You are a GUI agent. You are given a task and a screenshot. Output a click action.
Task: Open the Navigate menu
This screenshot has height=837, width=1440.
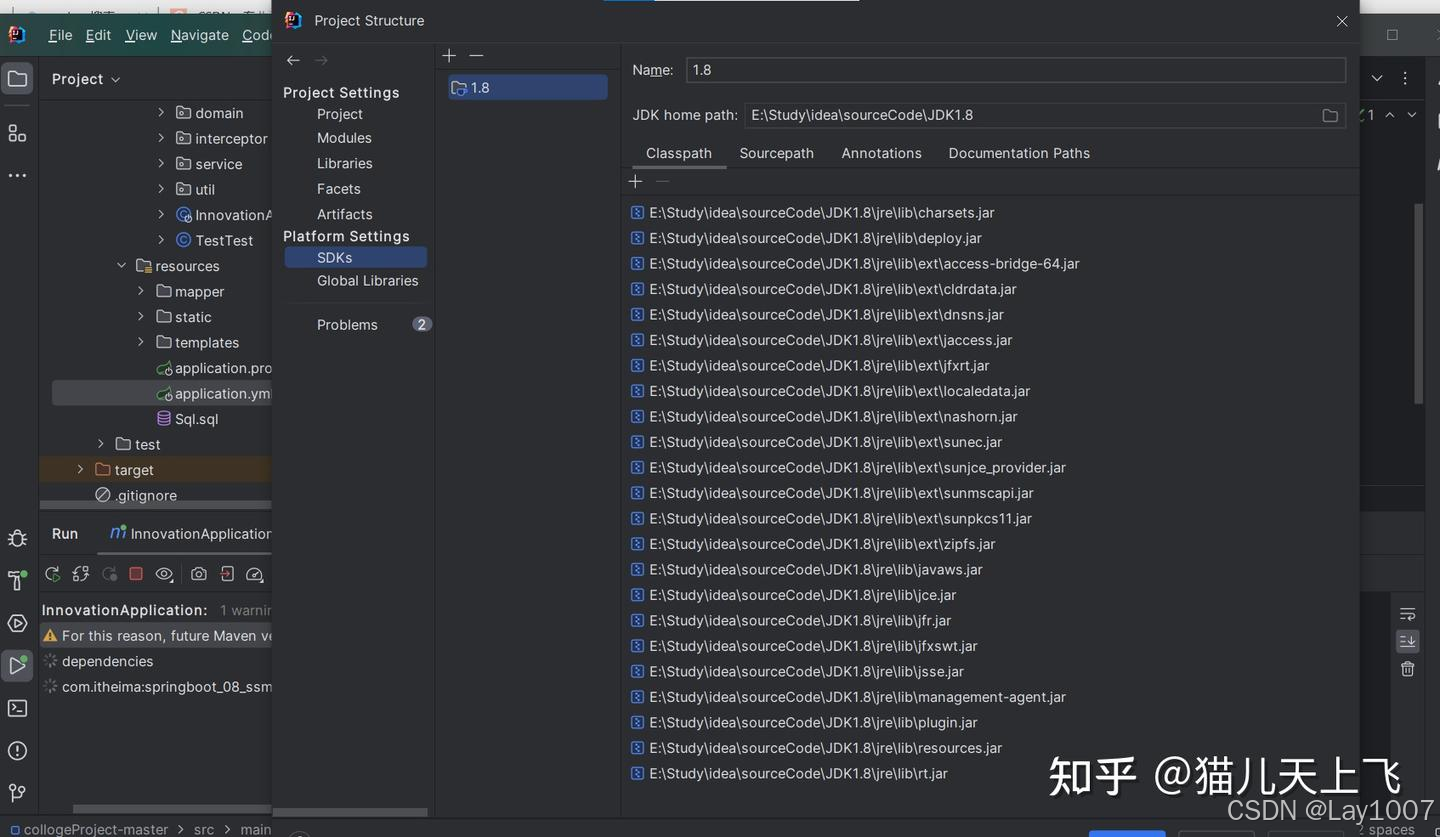[x=199, y=35]
